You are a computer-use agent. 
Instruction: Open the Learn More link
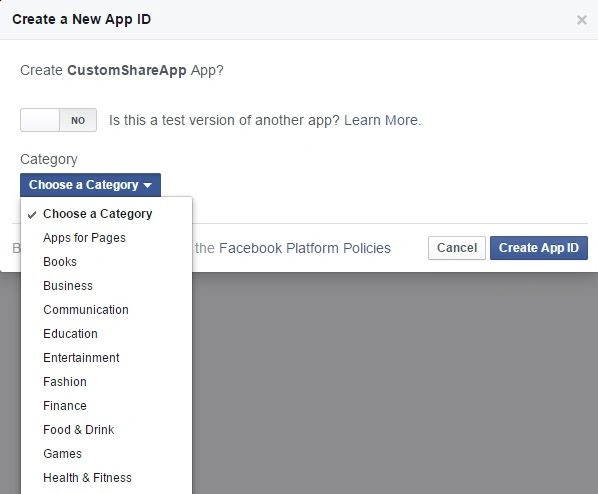point(383,120)
